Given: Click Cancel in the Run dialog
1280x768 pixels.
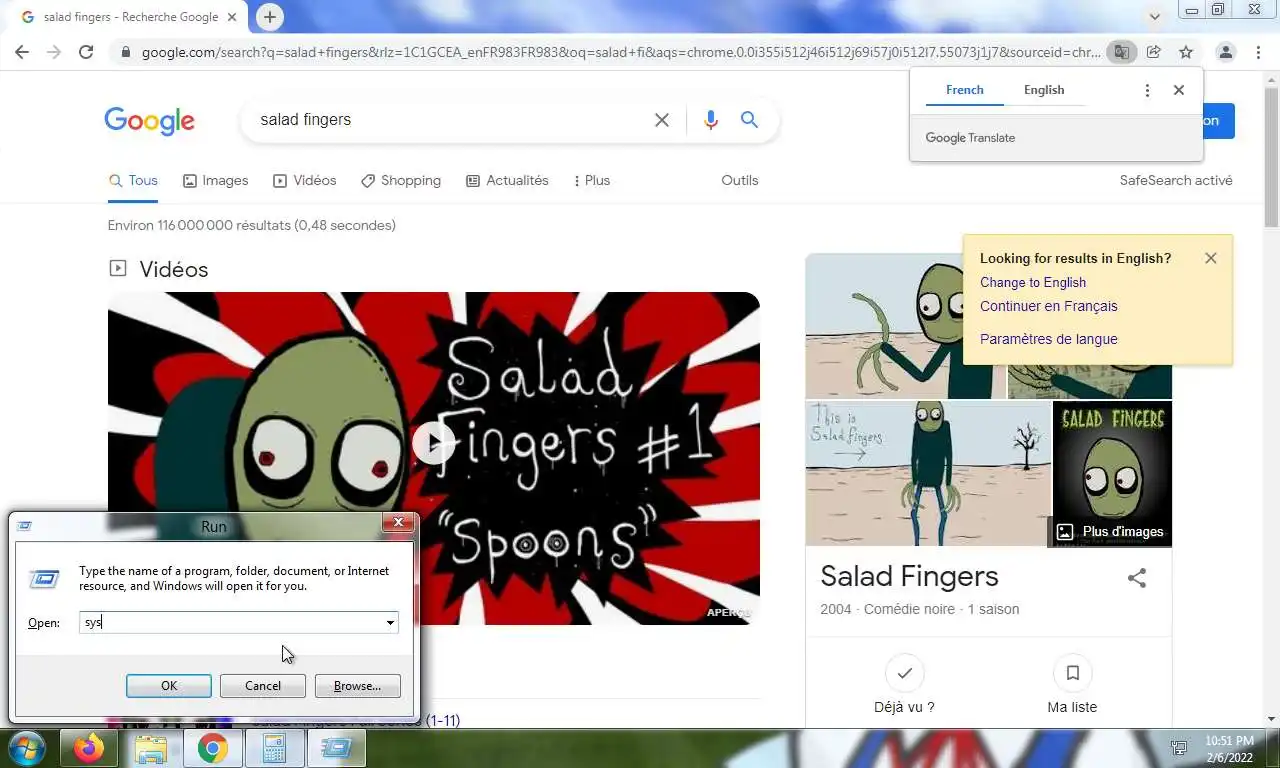Looking at the screenshot, I should coord(263,686).
